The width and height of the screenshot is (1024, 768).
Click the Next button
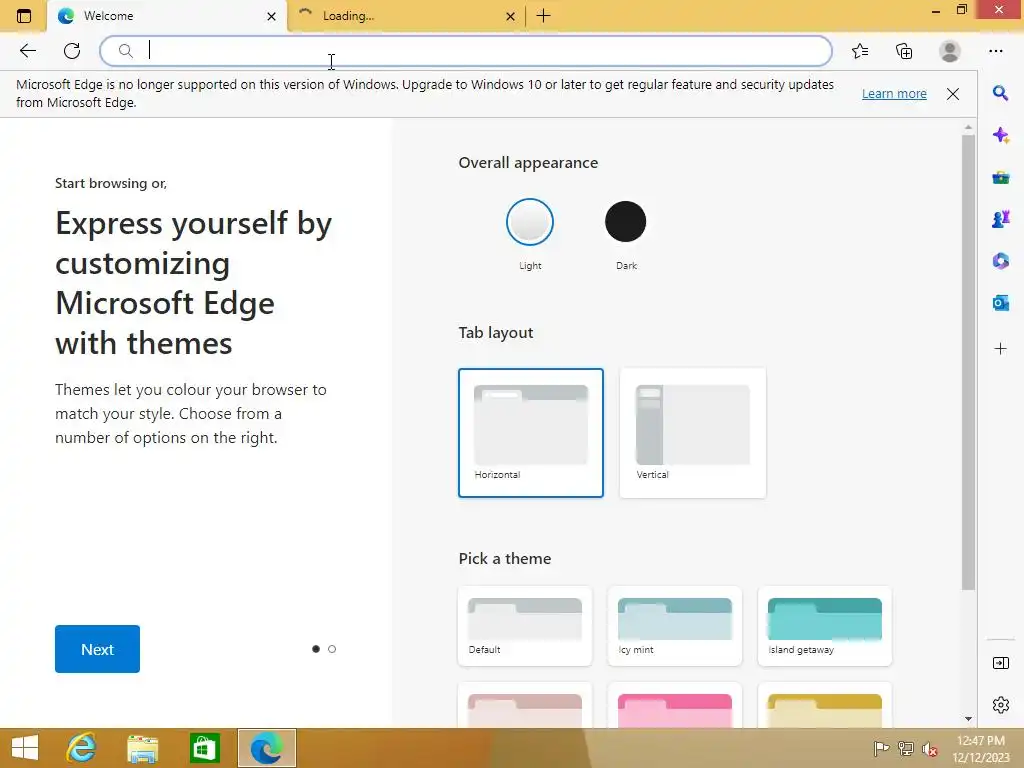coord(97,649)
